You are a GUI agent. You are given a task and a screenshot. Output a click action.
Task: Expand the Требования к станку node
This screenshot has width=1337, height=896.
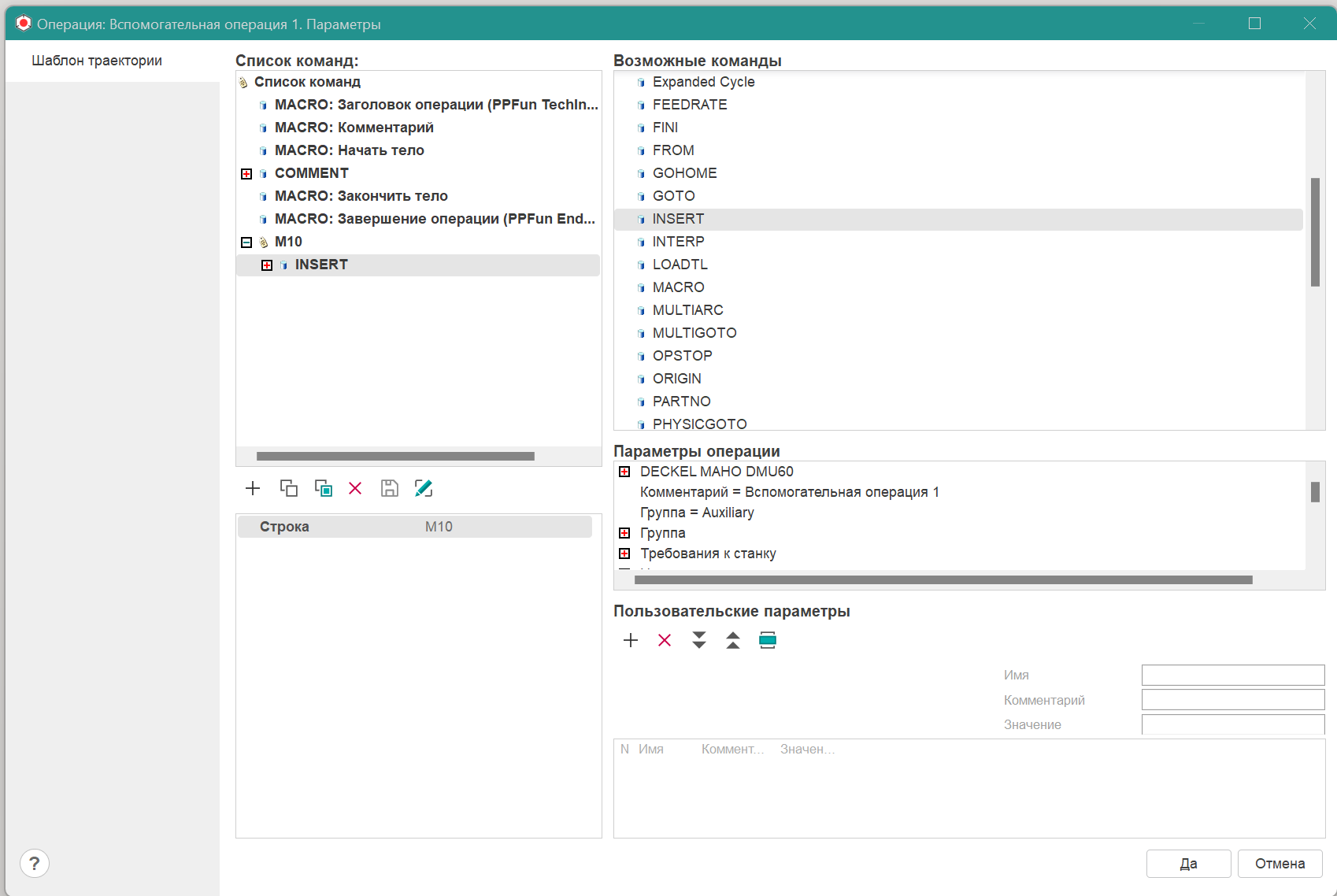pos(624,554)
